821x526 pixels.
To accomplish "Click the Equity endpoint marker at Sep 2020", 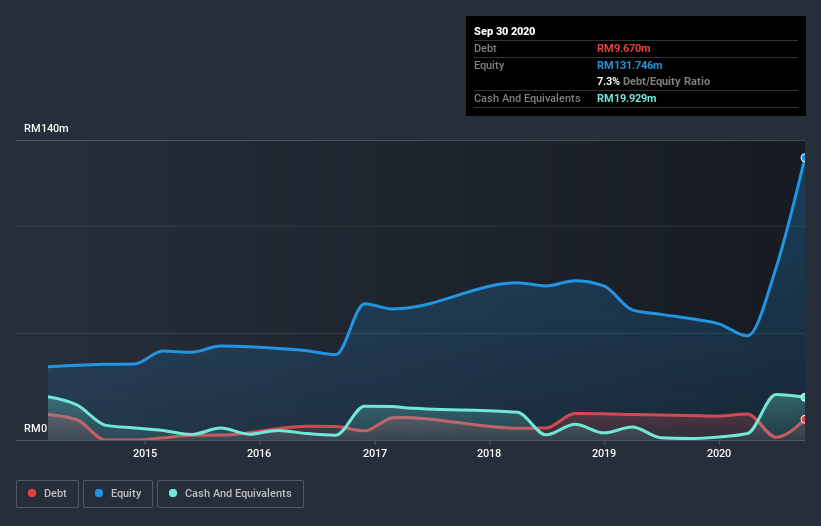I will pos(804,158).
